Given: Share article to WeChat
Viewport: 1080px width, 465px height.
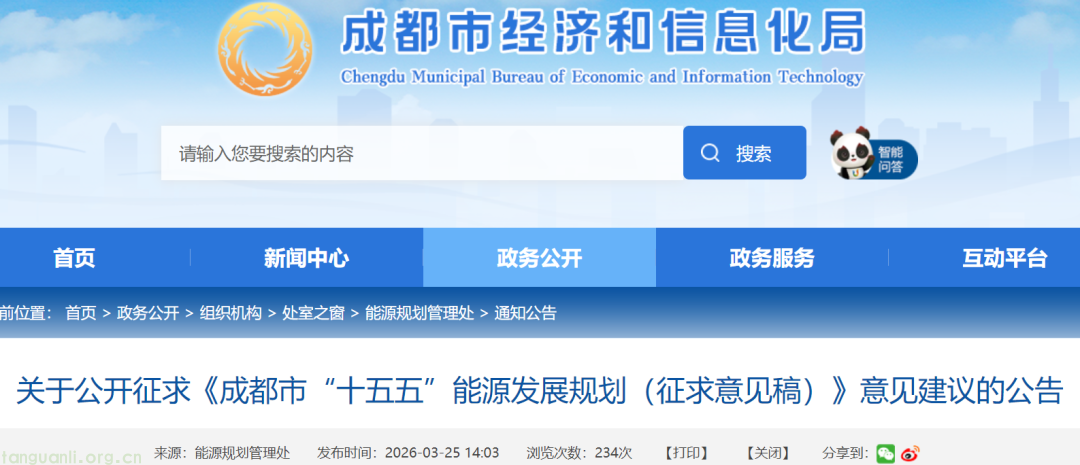Looking at the screenshot, I should pyautogui.click(x=885, y=453).
